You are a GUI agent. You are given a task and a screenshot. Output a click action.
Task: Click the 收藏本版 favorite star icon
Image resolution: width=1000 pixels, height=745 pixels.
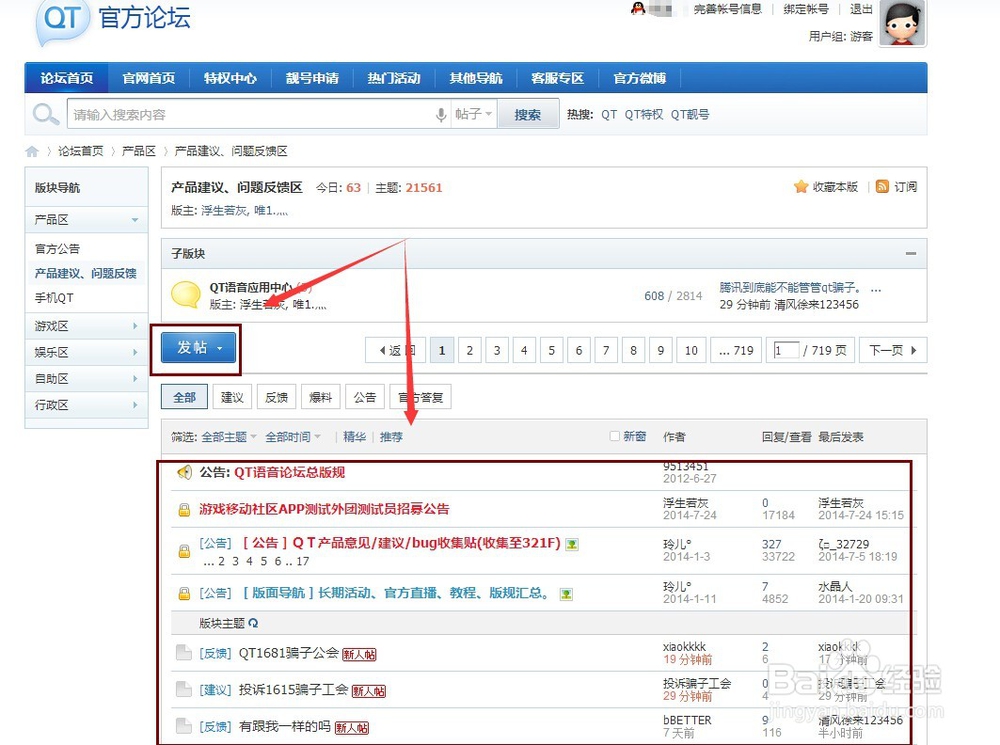pos(800,186)
